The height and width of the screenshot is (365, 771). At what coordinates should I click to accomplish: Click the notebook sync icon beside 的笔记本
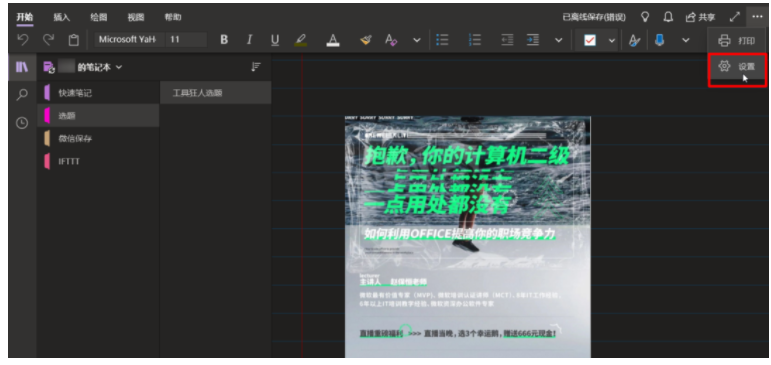point(49,68)
